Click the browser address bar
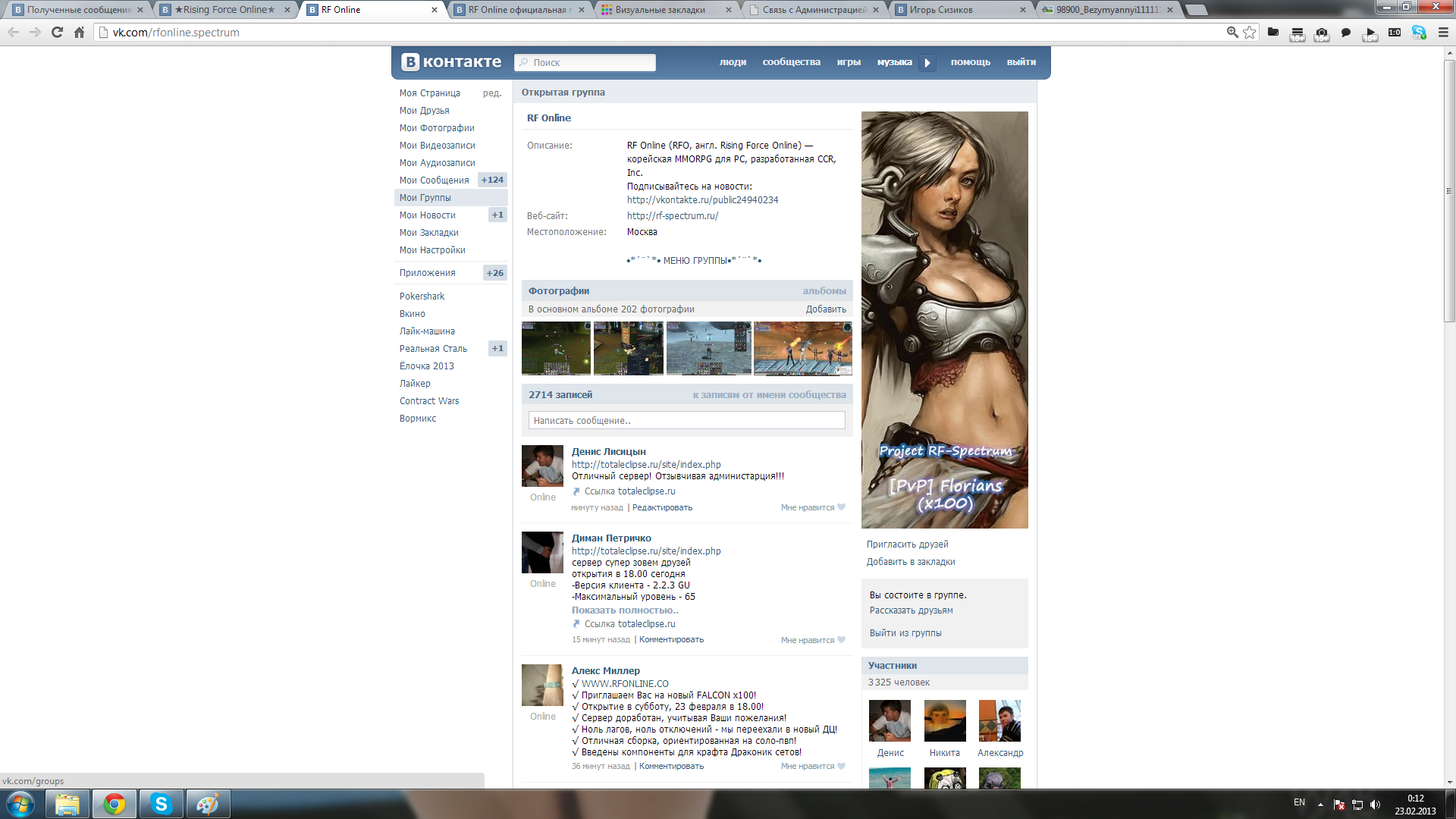Image resolution: width=1456 pixels, height=819 pixels. coord(660,33)
